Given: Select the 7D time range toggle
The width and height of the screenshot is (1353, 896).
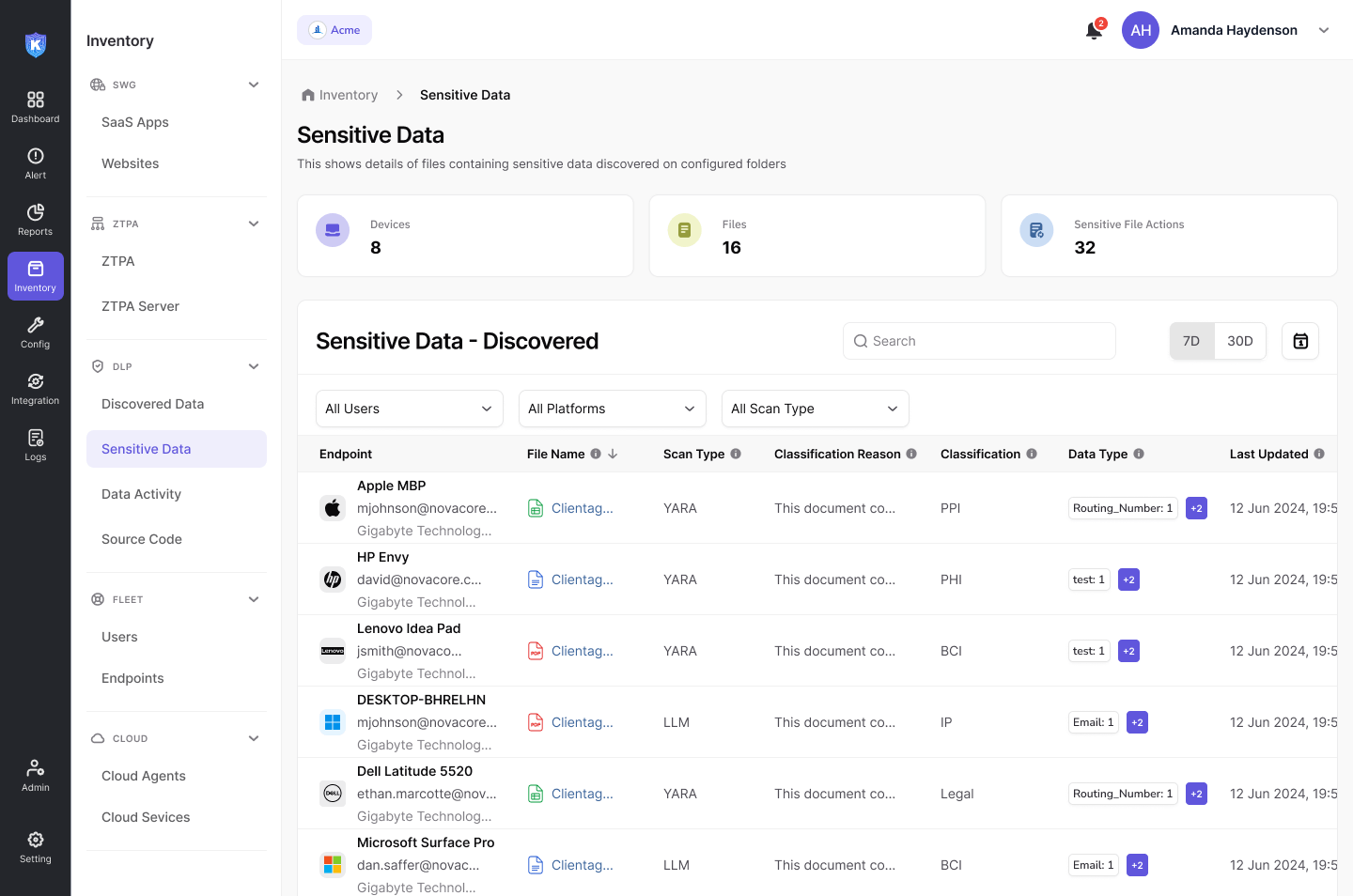Looking at the screenshot, I should click(1191, 341).
